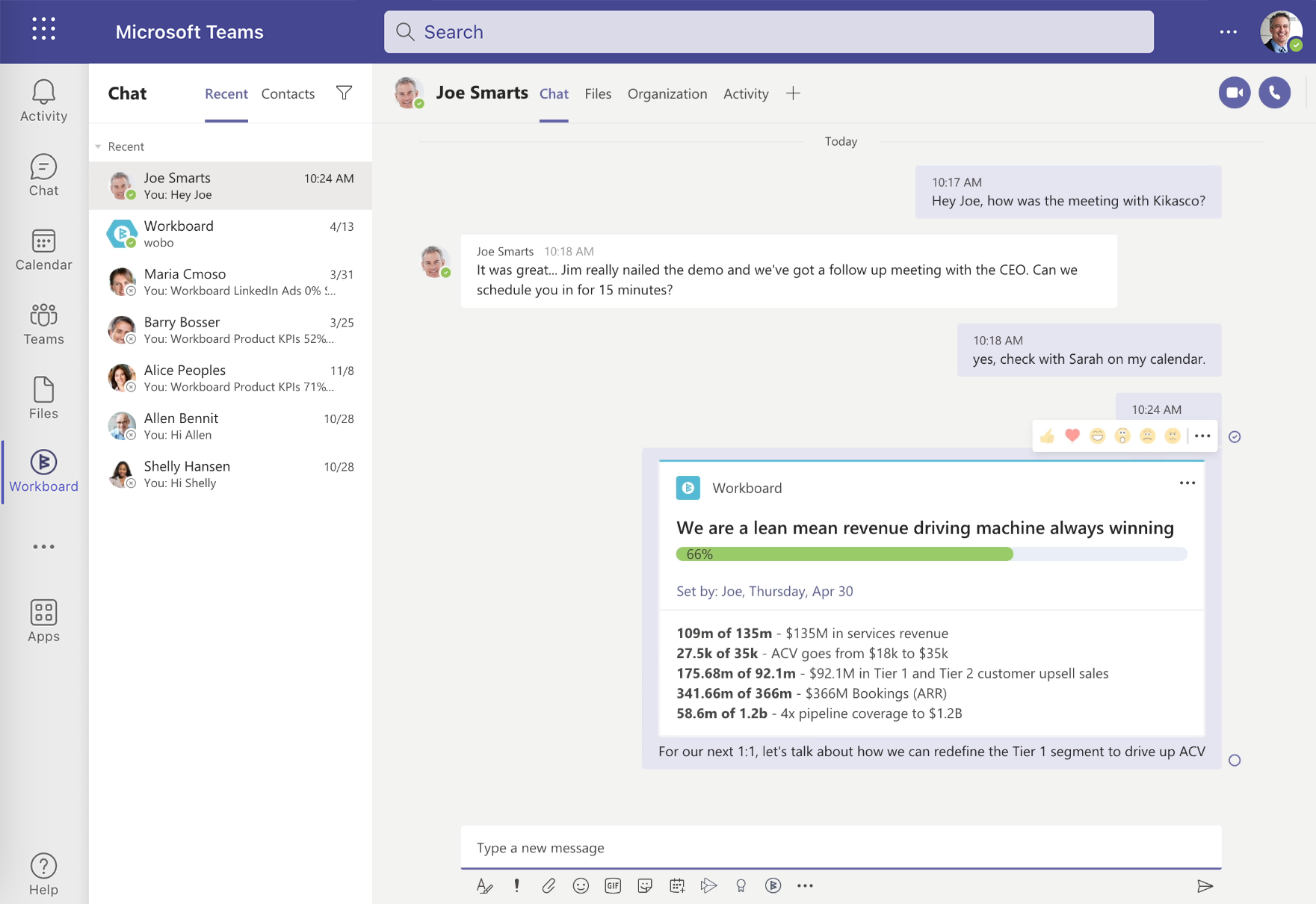The height and width of the screenshot is (904, 1316).
Task: React with the surprised emoji
Action: [x=1122, y=436]
